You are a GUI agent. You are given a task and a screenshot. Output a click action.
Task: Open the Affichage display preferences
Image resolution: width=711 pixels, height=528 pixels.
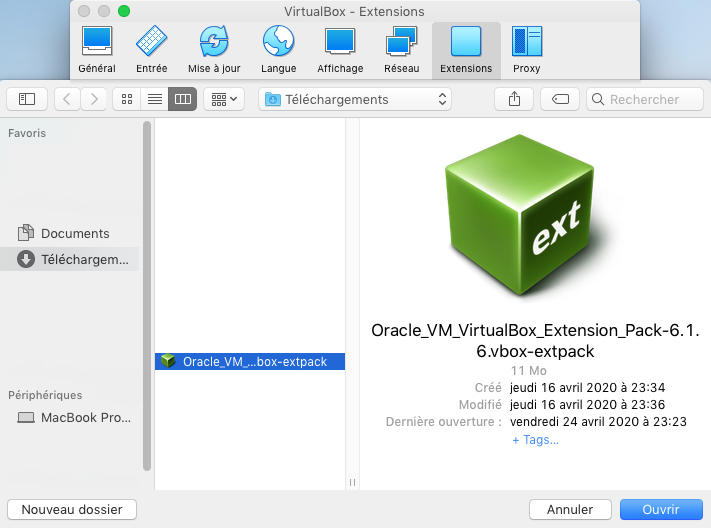(x=340, y=50)
